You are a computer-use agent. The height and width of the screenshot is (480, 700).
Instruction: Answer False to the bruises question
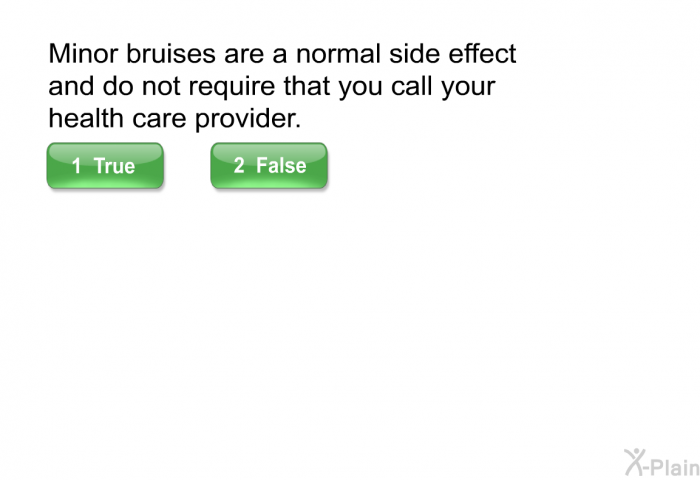pos(269,166)
